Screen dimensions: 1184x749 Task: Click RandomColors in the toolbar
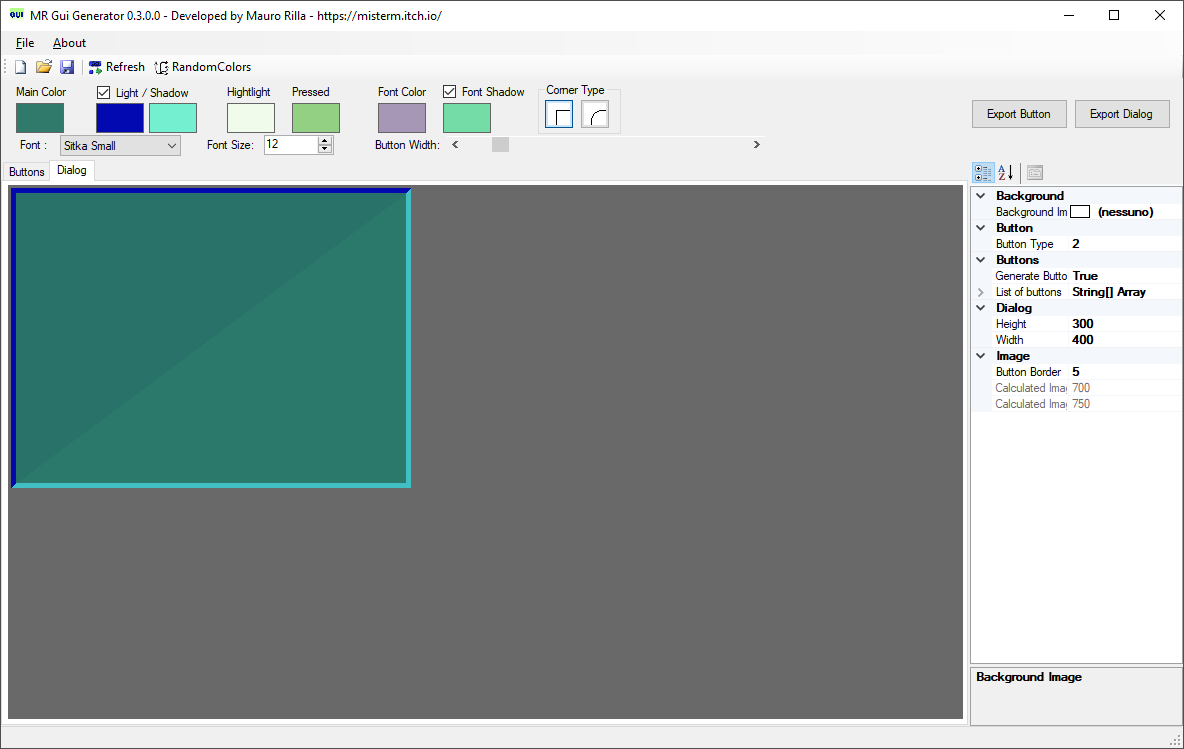pyautogui.click(x=203, y=67)
